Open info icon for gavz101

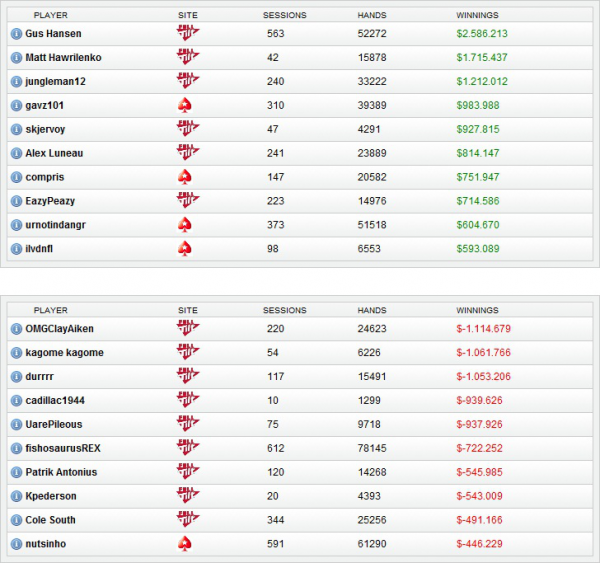point(16,105)
